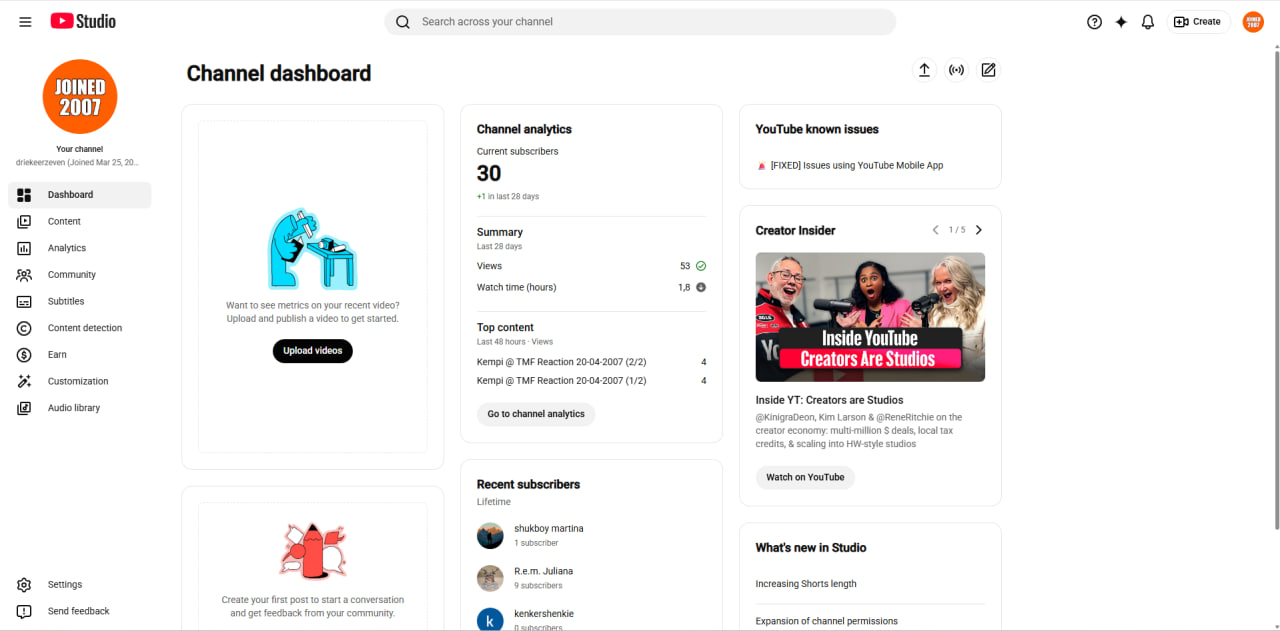Open Kempi @ TMF Reaction 20-04-2007 (1/2)
This screenshot has width=1280, height=631.
562,381
